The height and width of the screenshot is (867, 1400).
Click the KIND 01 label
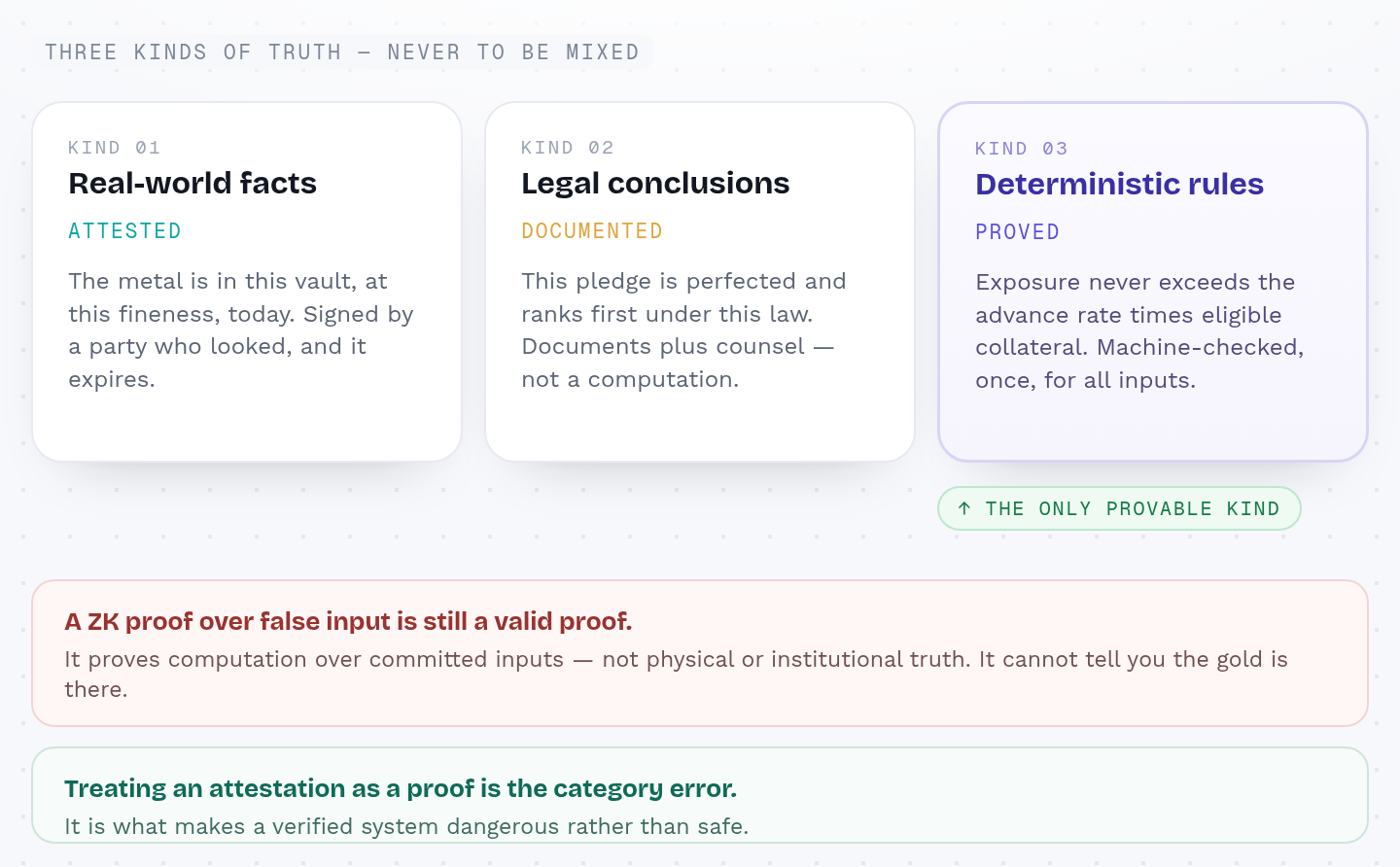point(115,148)
